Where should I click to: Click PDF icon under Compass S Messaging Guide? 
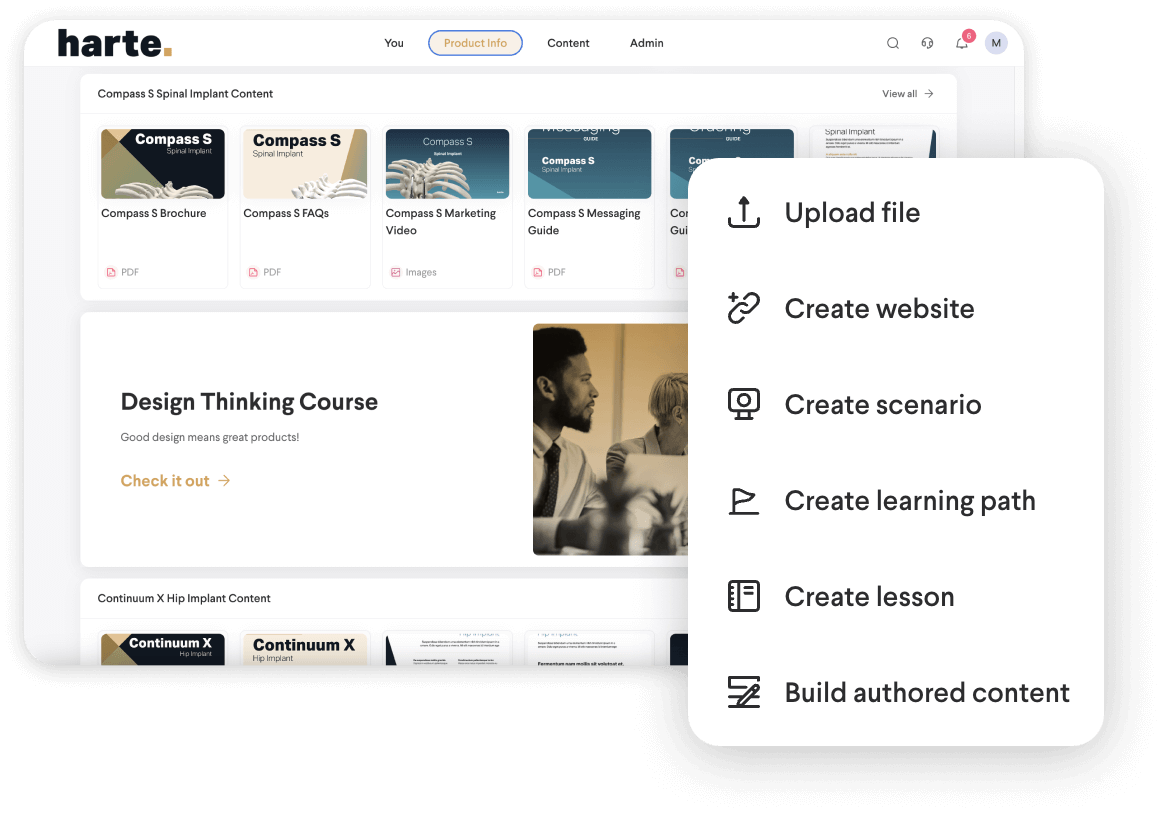538,273
